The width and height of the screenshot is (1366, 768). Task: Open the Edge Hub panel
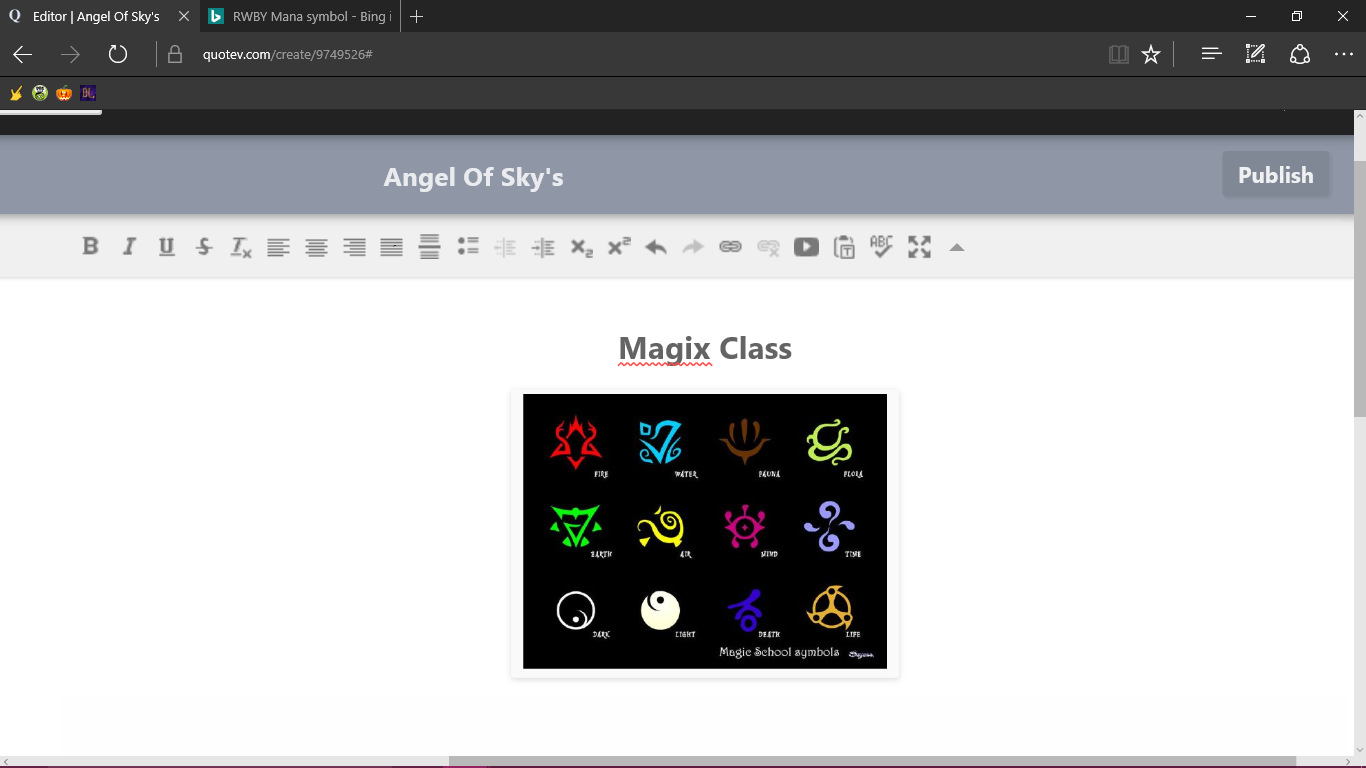tap(1211, 54)
